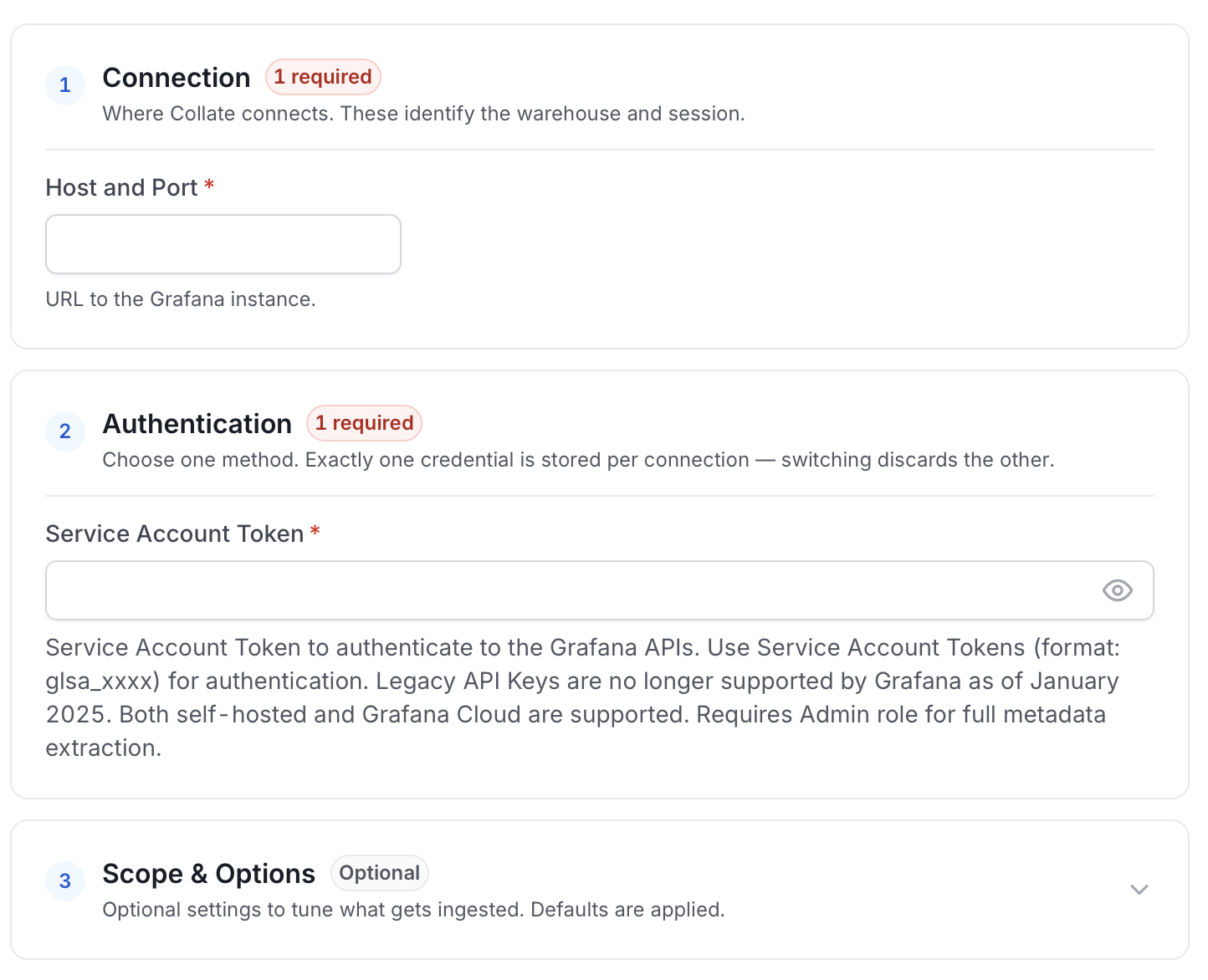
Task: Click step number 3 circle
Action: 65,881
